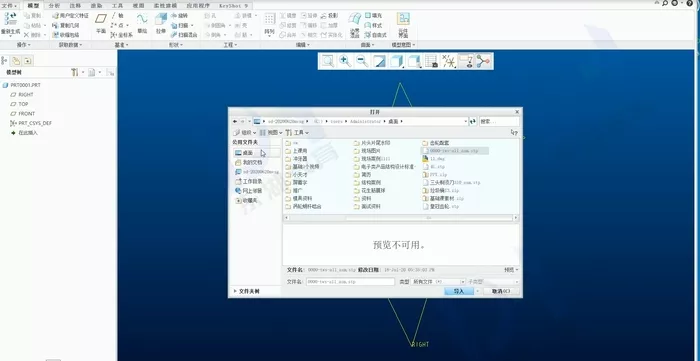Viewport: 700px width, 361px height.
Task: Click the Project (投影) tool
Action: [329, 16]
